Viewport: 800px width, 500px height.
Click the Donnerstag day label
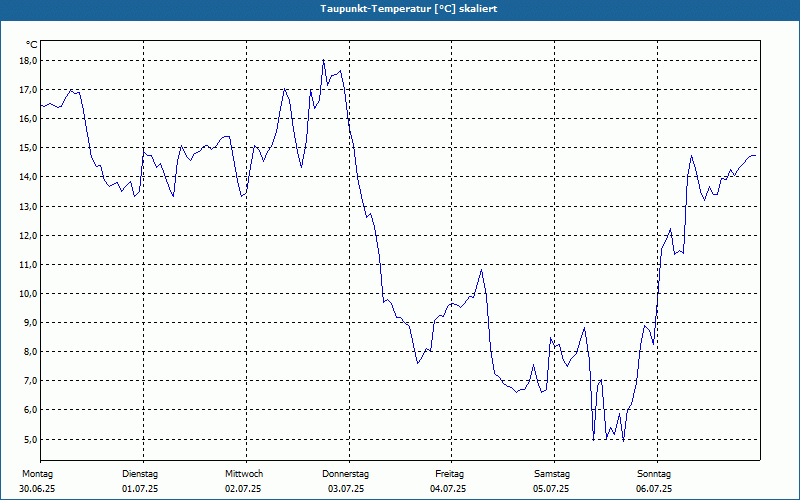click(345, 474)
